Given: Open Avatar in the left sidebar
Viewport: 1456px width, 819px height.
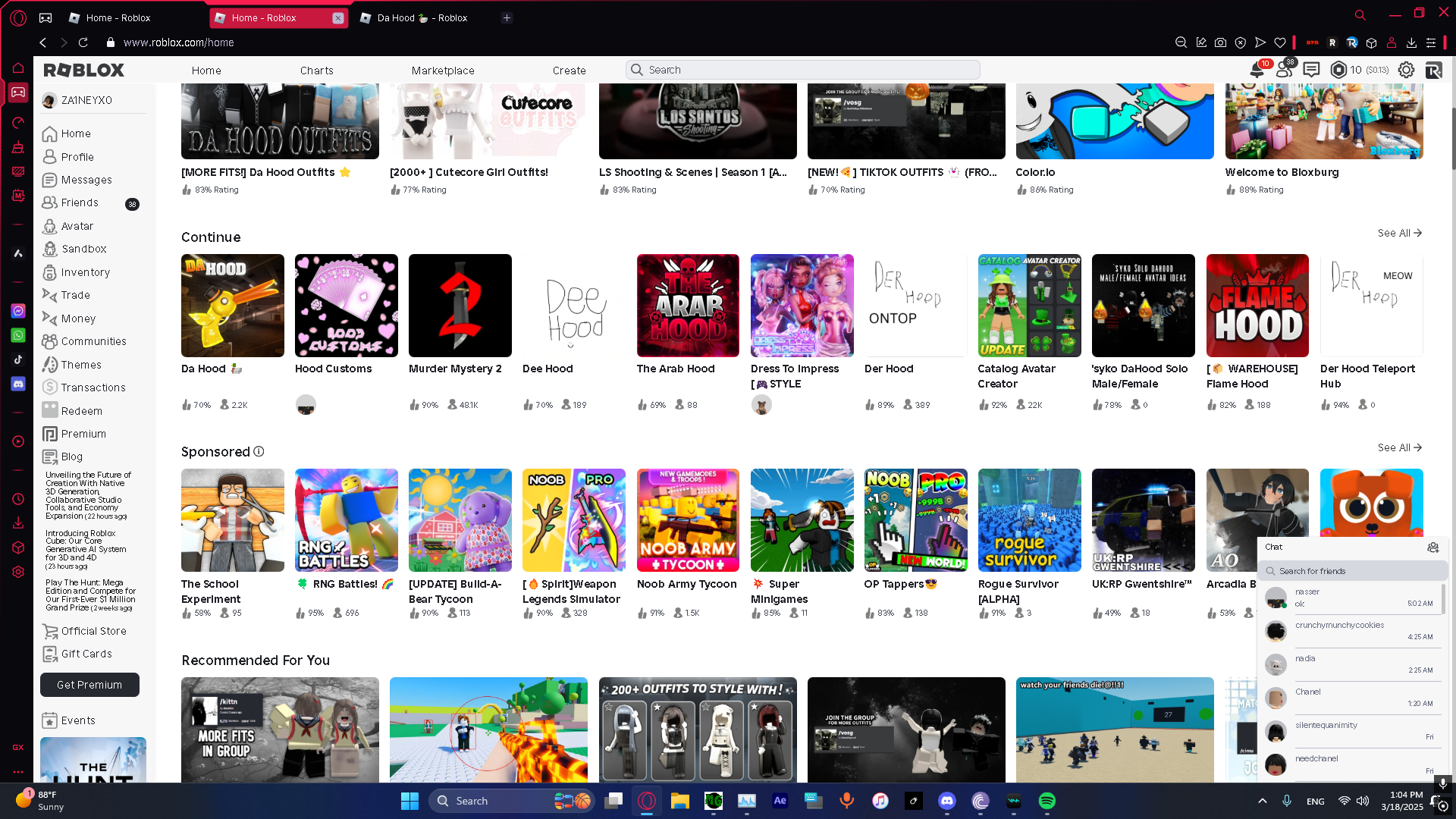Looking at the screenshot, I should tap(77, 226).
